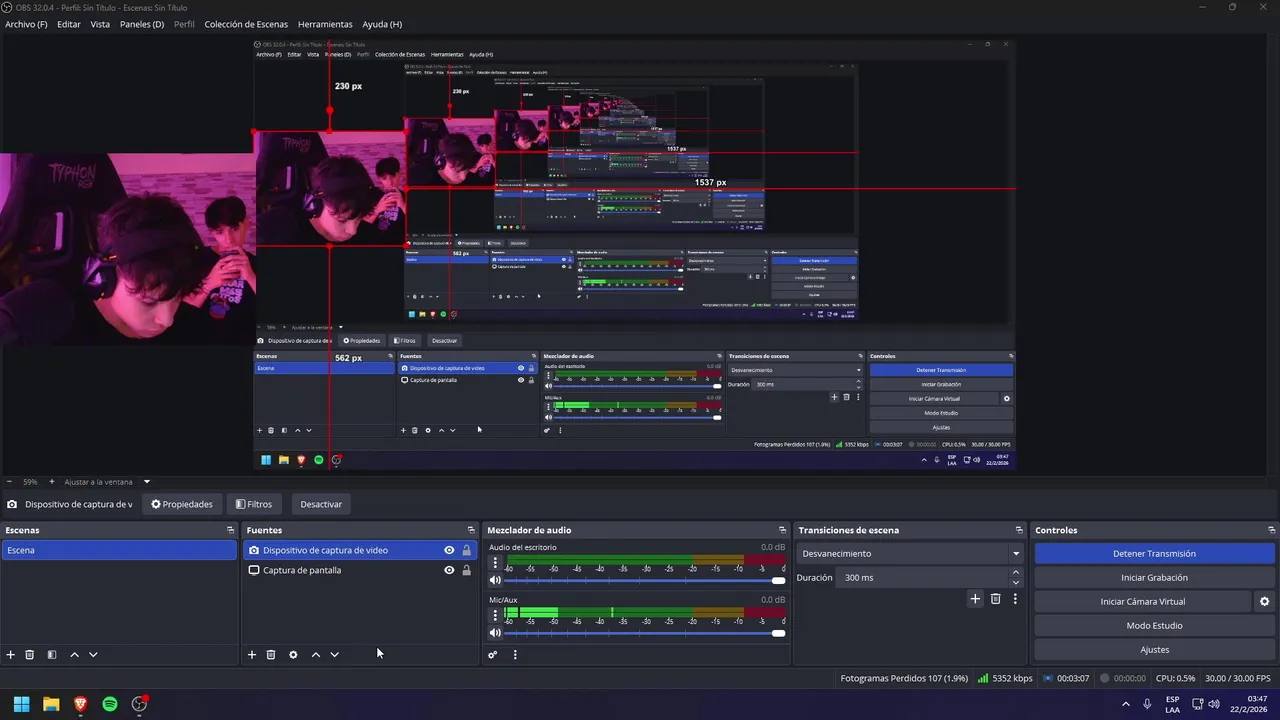Open transition properties three-dot menu
Screen dimensions: 1280x720
tap(1015, 599)
